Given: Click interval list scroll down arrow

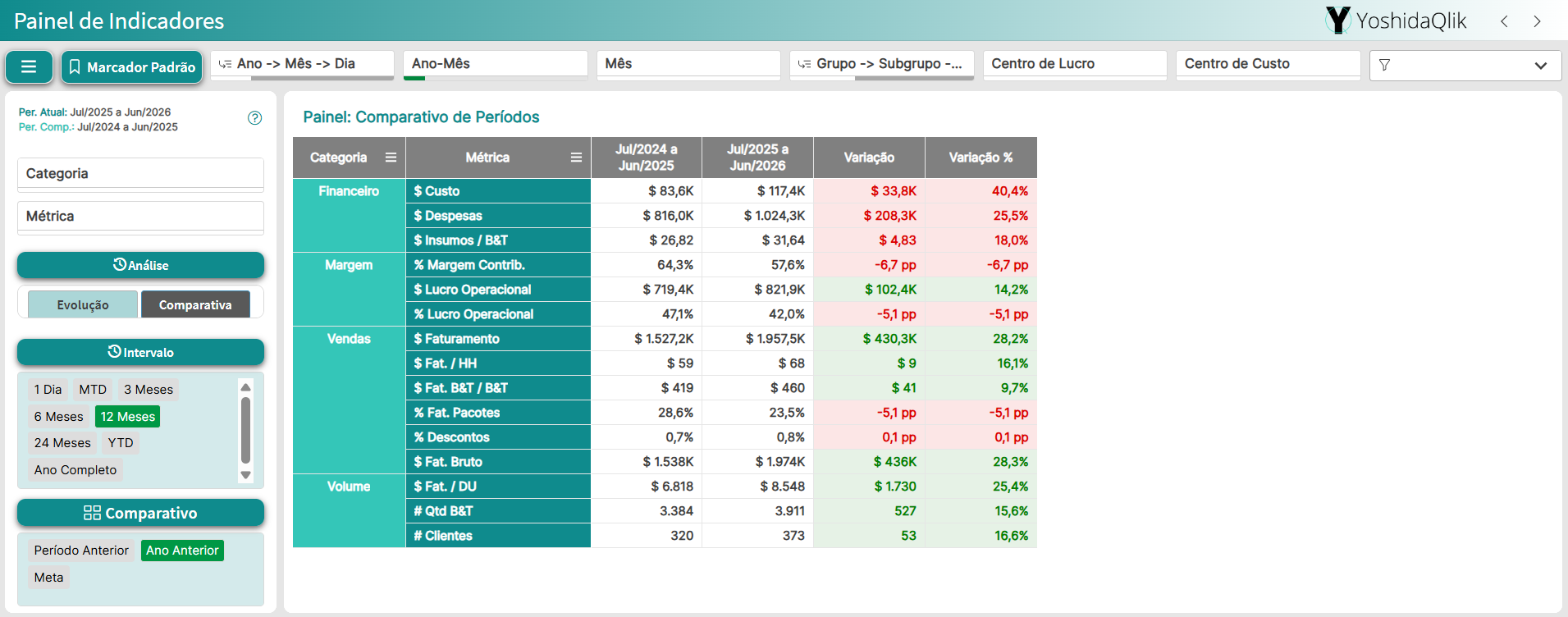Looking at the screenshot, I should tap(245, 475).
